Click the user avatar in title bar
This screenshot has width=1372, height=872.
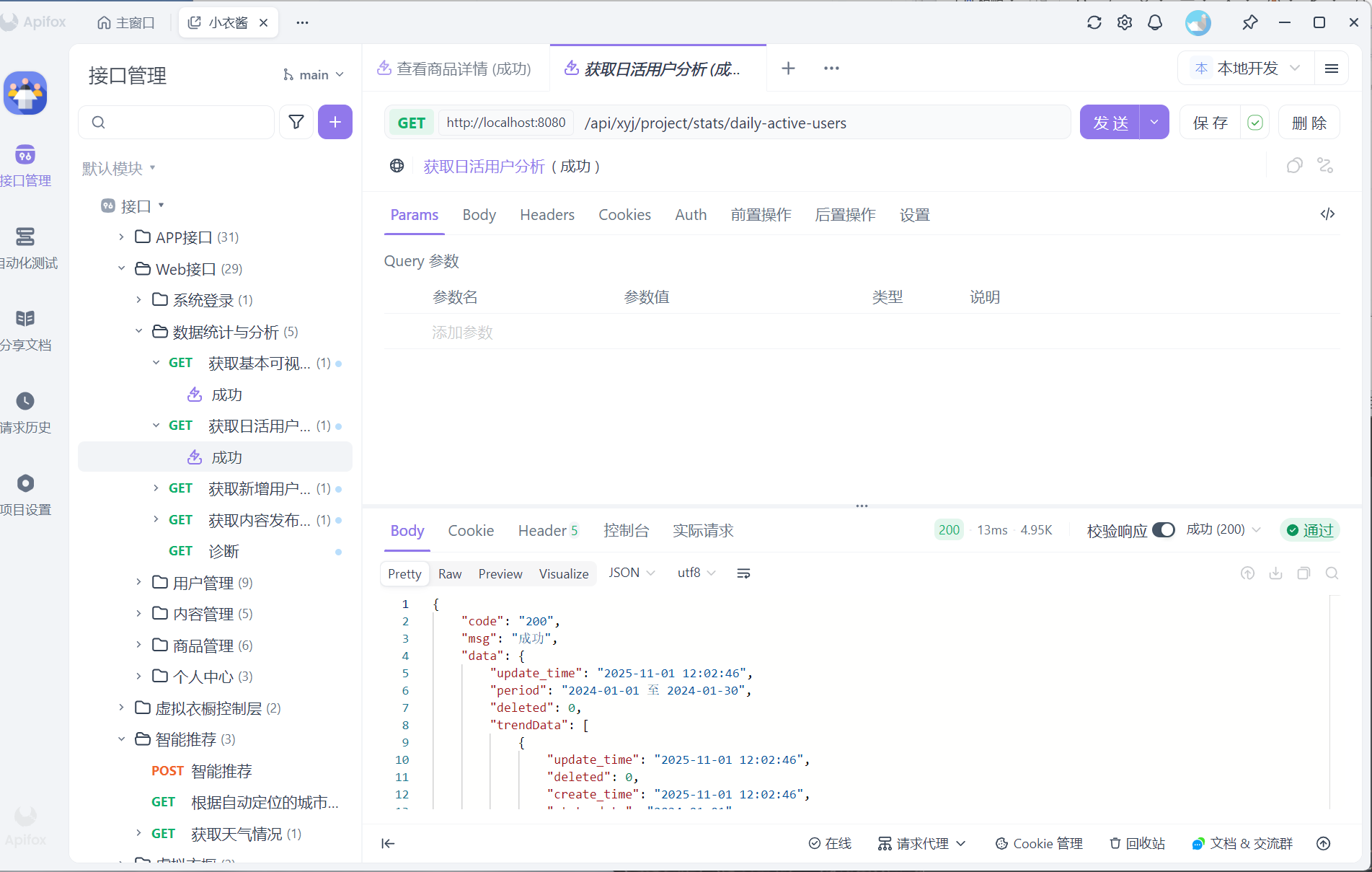click(1198, 22)
